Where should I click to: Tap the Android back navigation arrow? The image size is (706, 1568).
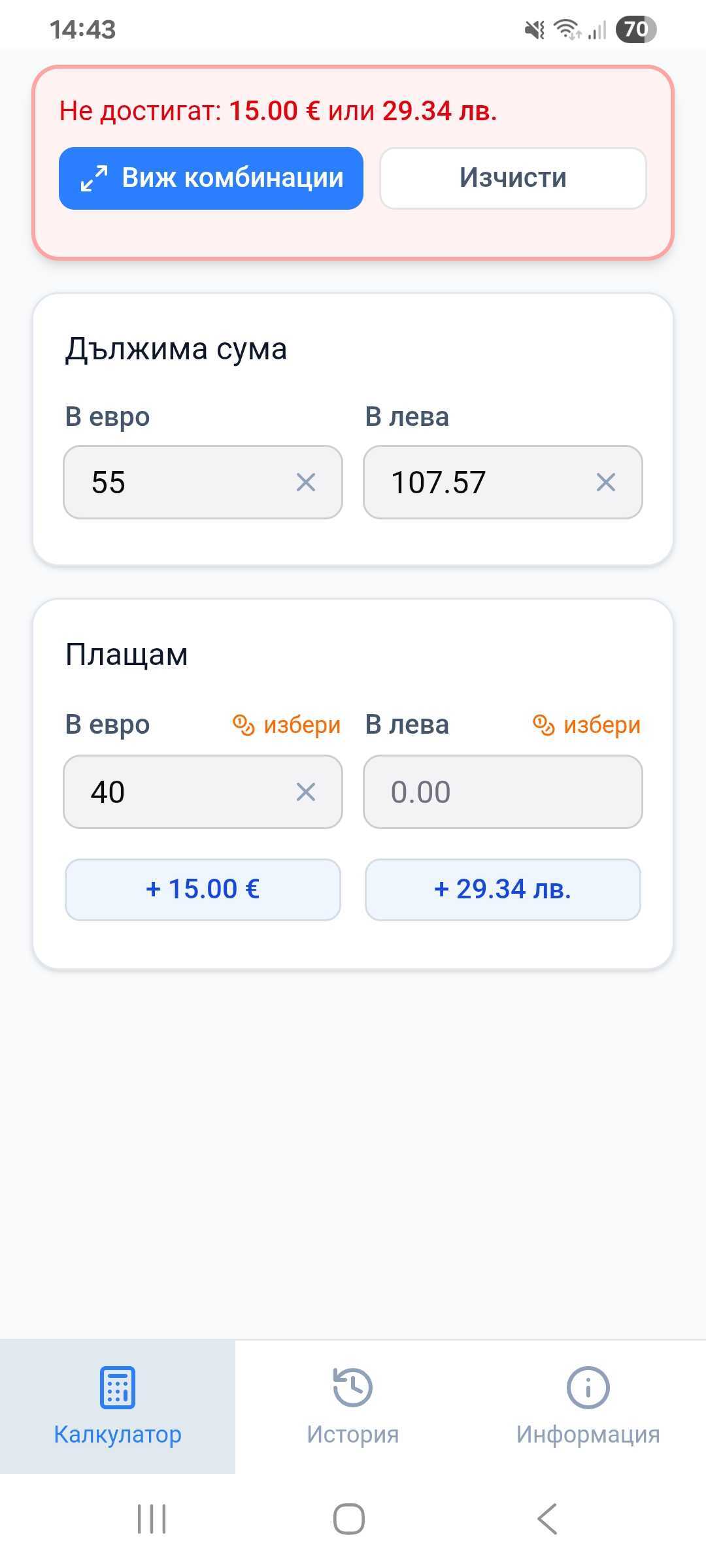pyautogui.click(x=547, y=1518)
